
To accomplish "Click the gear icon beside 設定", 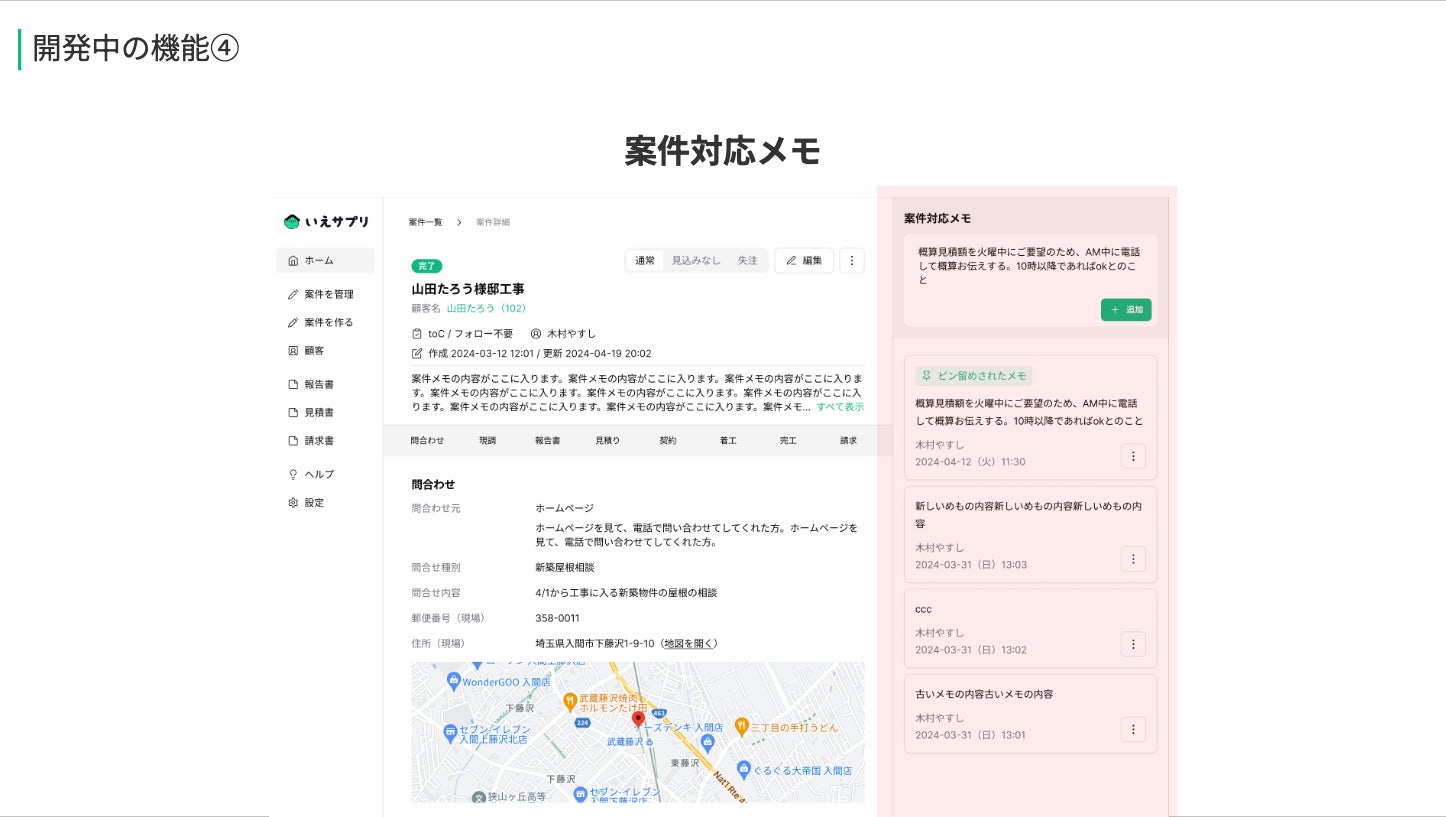I will 293,503.
